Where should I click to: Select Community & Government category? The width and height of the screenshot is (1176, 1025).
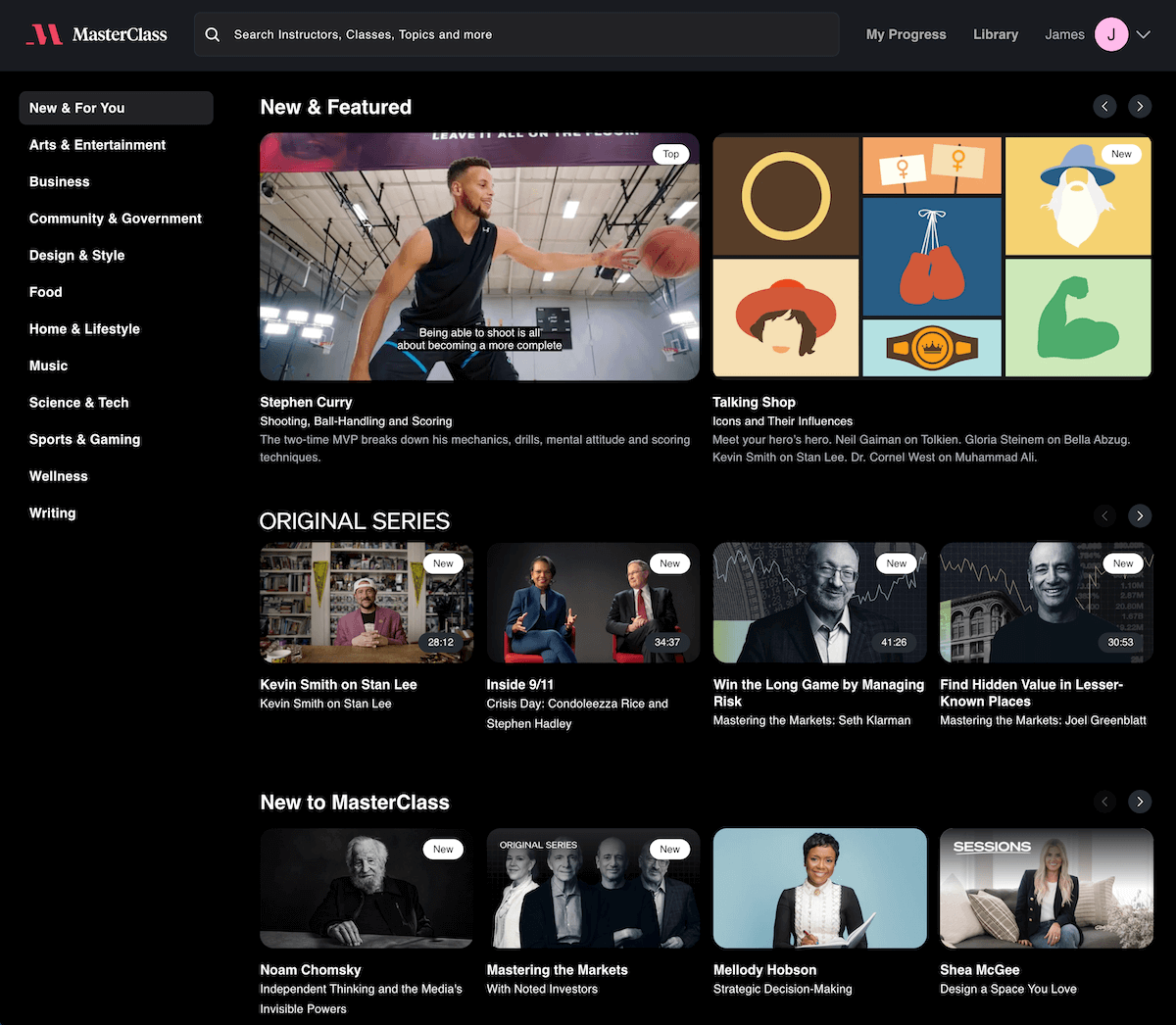pos(116,219)
